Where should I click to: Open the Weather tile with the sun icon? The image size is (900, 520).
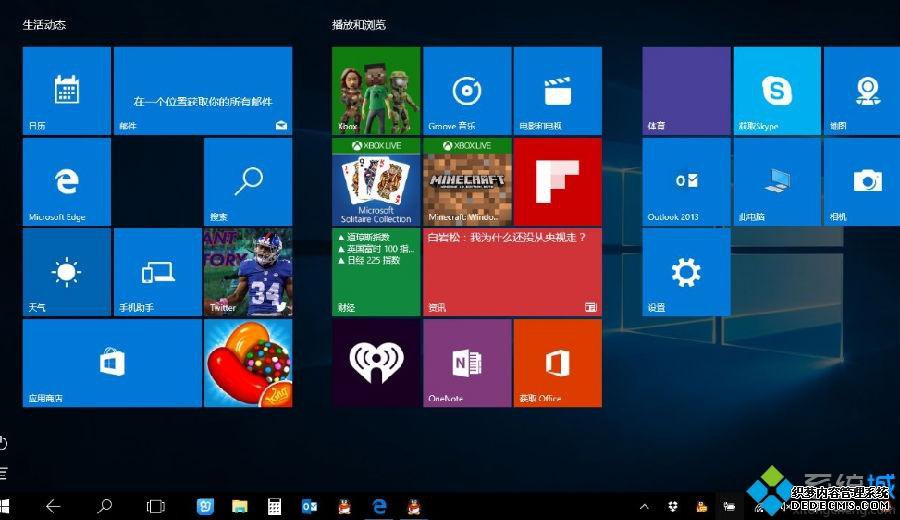tap(67, 272)
